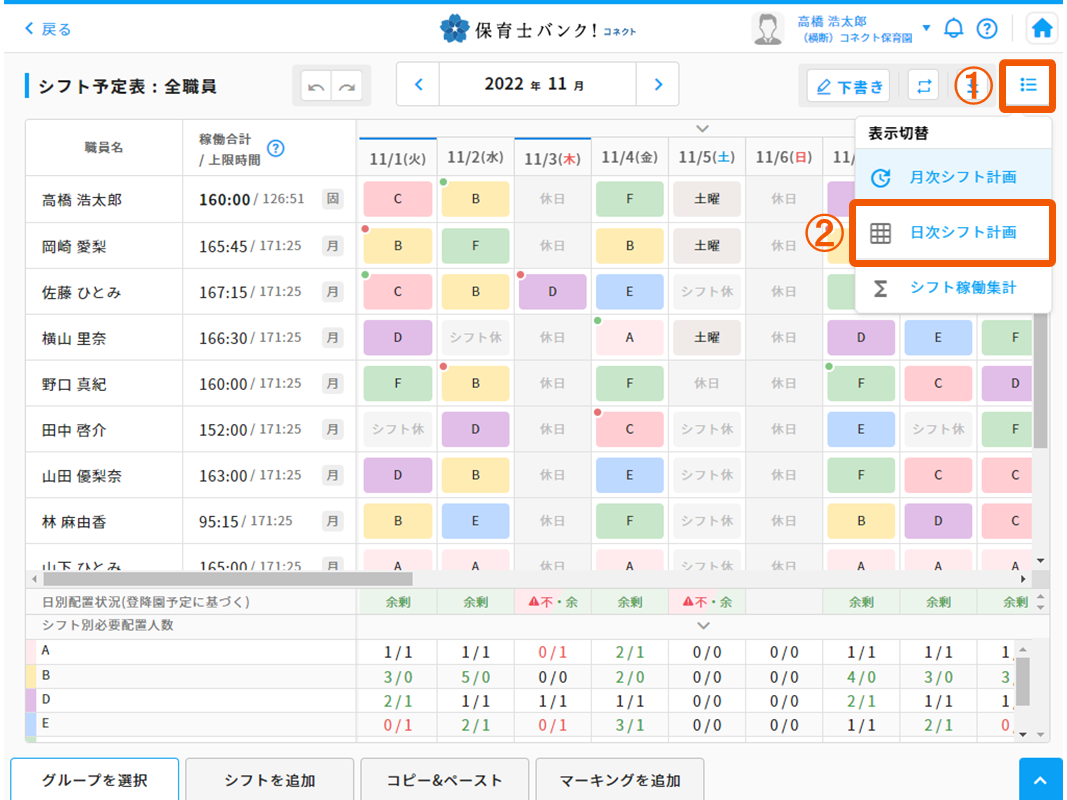The height and width of the screenshot is (800, 1067).
Task: Click the circled question mark help icon
Action: [x=987, y=28]
